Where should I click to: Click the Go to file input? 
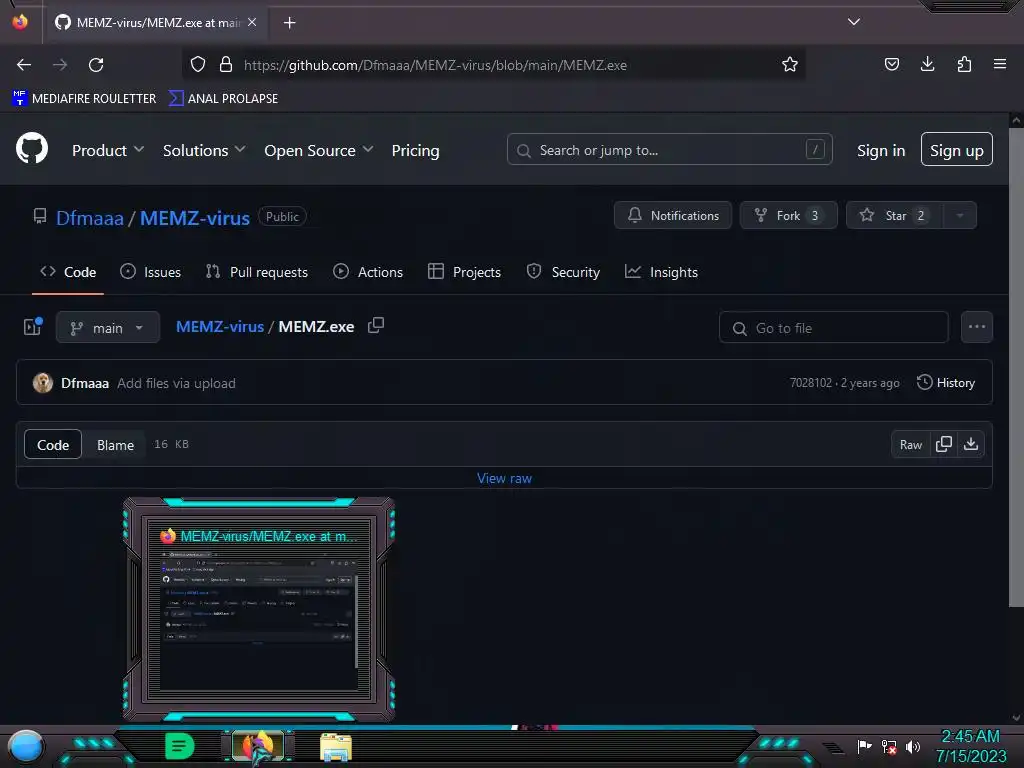pos(833,328)
